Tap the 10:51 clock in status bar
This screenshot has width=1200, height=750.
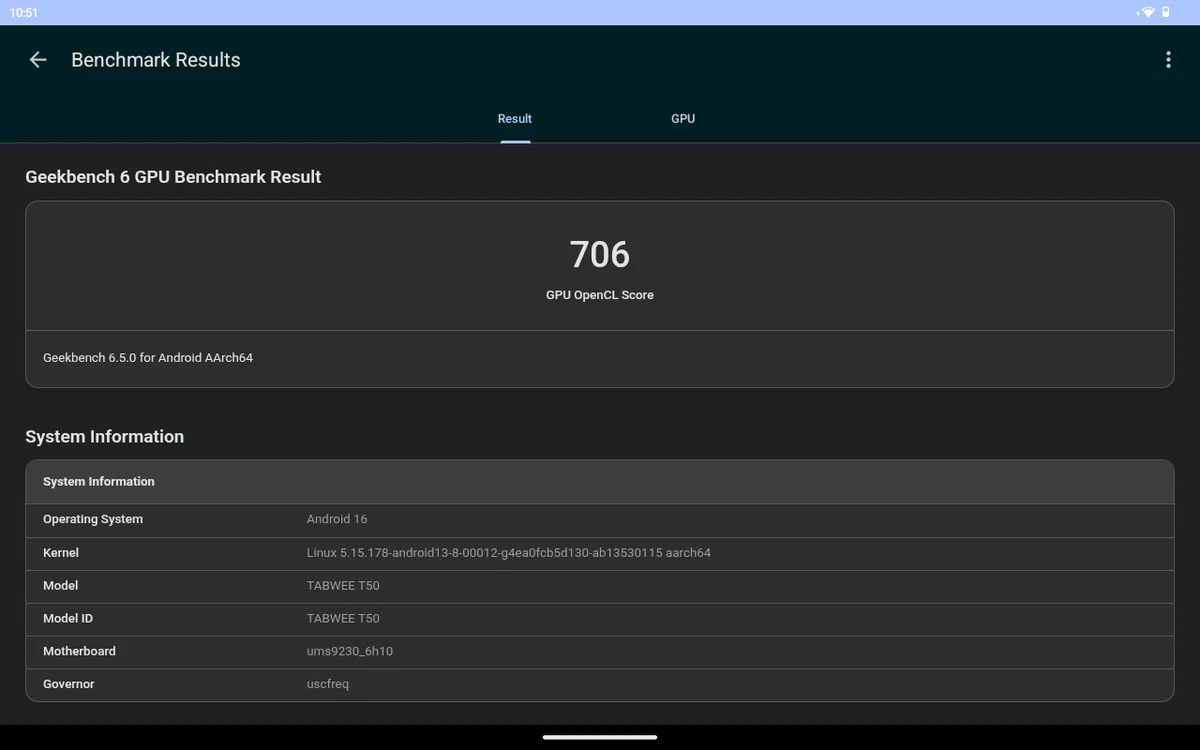pyautogui.click(x=24, y=12)
